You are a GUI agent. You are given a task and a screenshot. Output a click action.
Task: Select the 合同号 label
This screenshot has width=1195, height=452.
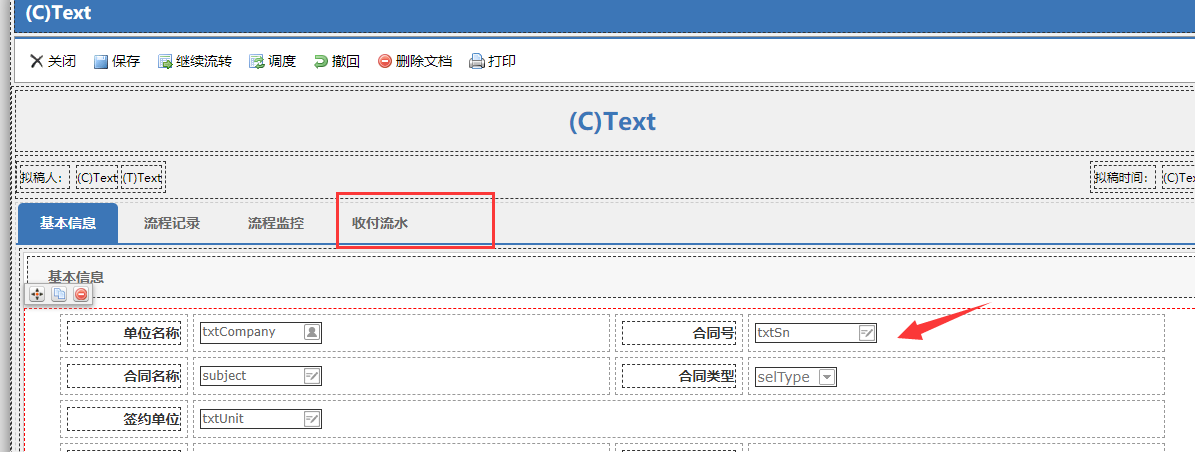pos(679,333)
